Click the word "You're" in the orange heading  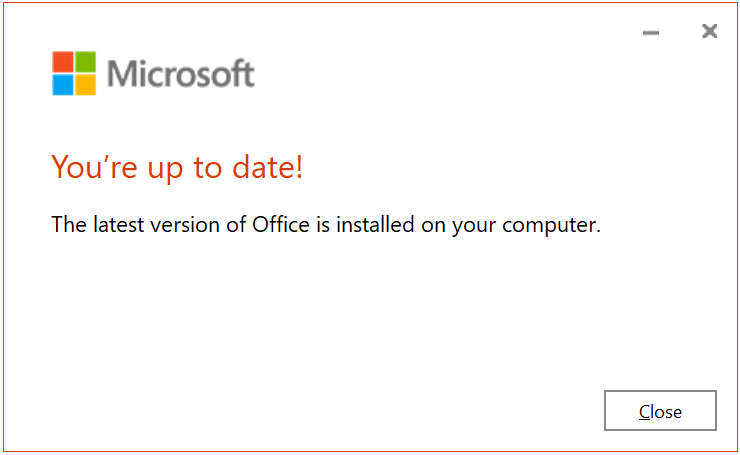point(91,167)
